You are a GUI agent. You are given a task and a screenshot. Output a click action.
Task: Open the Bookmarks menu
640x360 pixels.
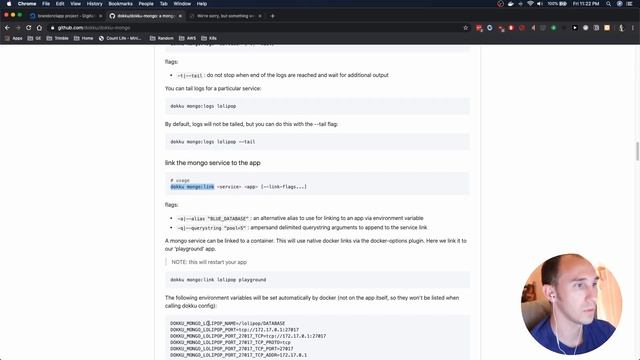[120, 4]
